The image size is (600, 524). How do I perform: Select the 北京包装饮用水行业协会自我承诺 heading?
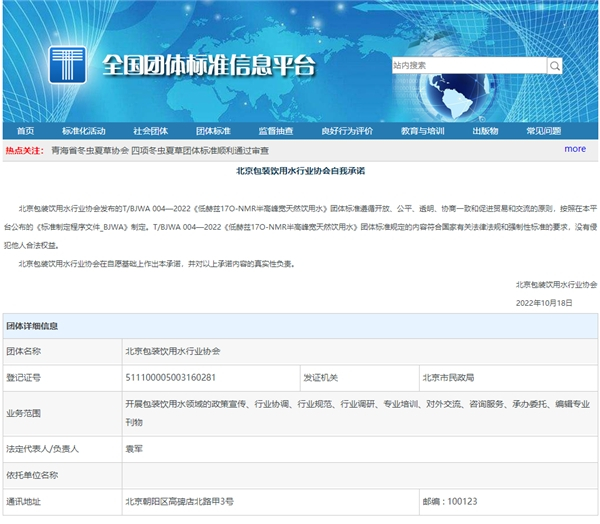[300, 171]
